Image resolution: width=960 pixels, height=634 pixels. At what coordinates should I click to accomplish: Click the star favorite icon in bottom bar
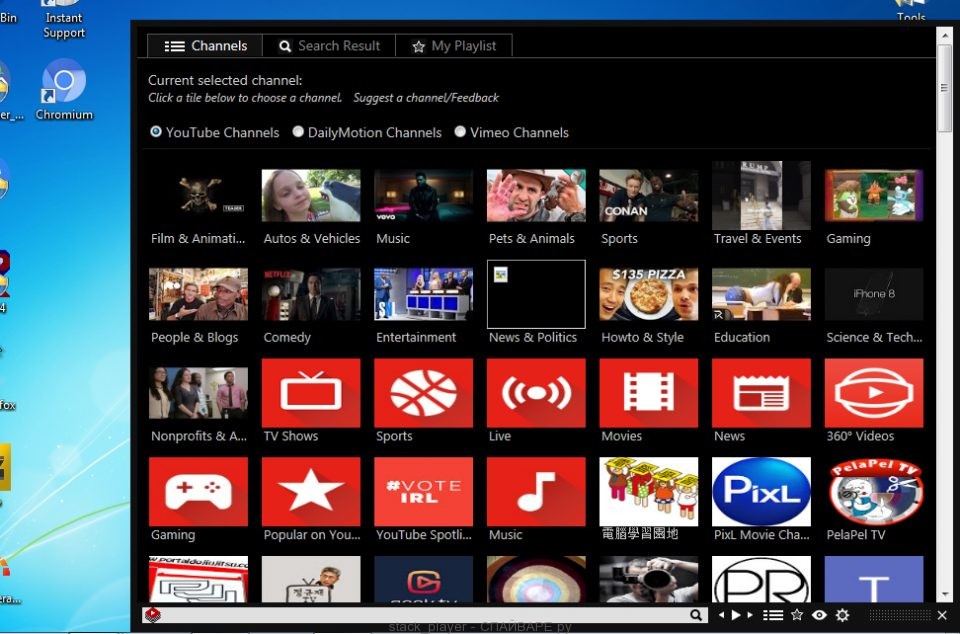coord(797,615)
